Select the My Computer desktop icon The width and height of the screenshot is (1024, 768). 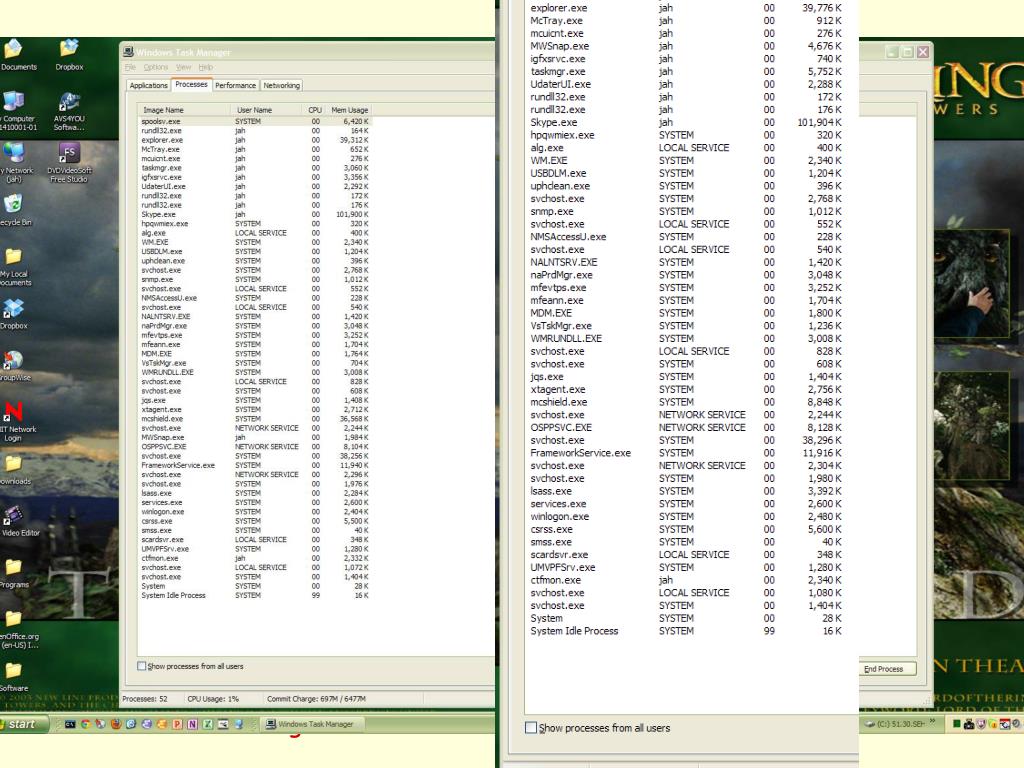(x=16, y=110)
